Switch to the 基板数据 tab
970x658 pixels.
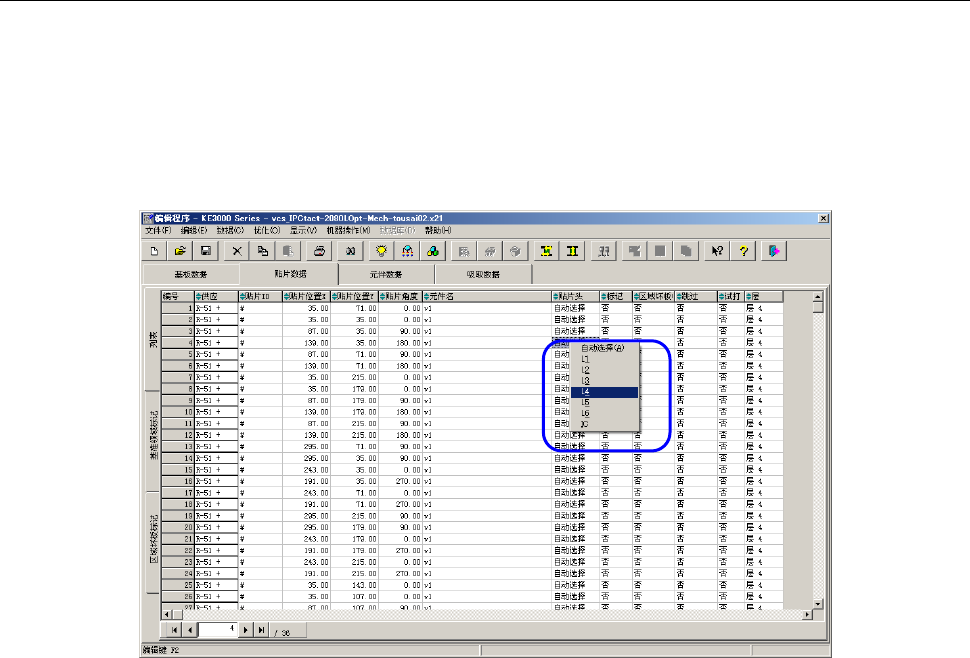pos(190,273)
